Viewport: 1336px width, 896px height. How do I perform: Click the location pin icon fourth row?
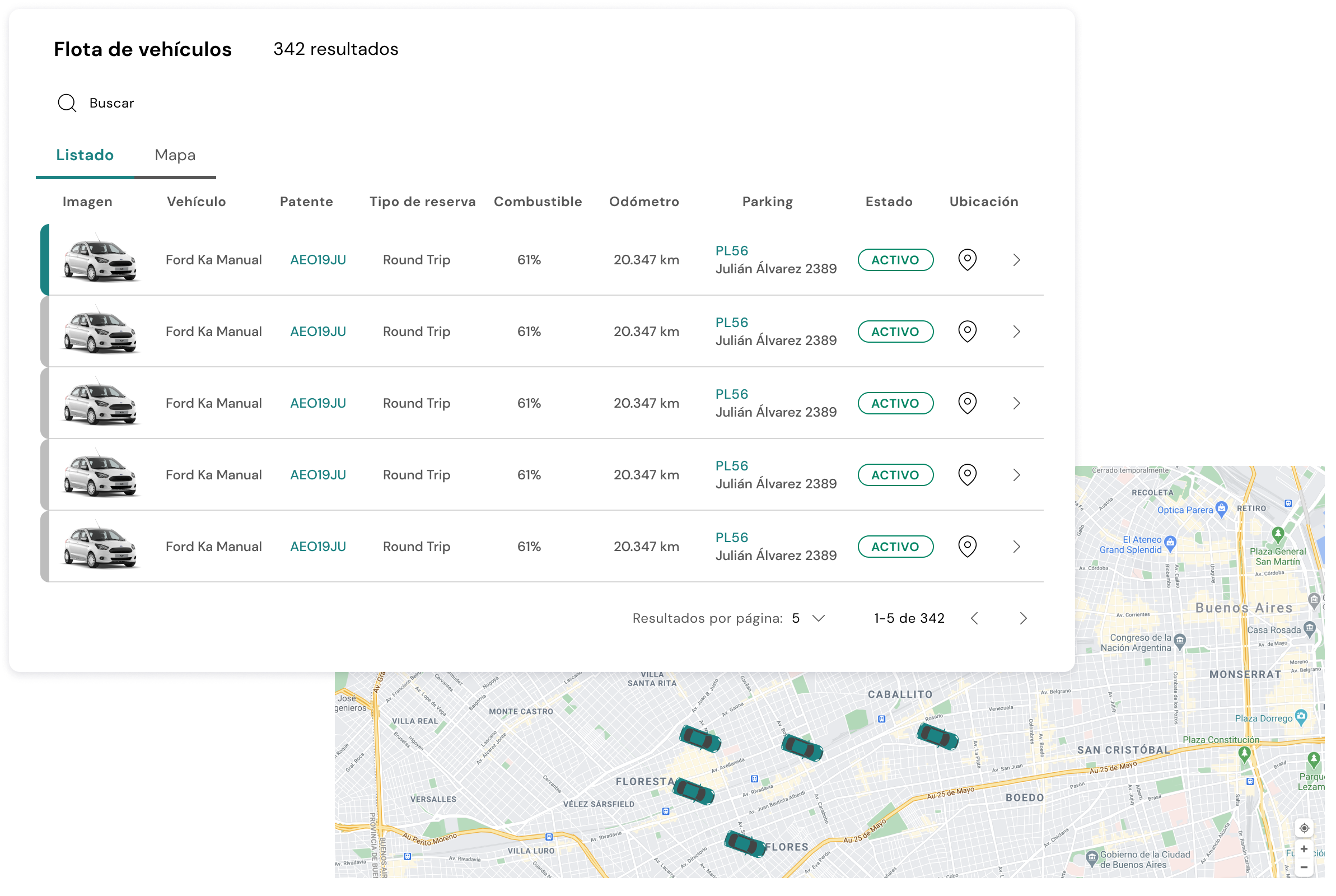pyautogui.click(x=967, y=474)
